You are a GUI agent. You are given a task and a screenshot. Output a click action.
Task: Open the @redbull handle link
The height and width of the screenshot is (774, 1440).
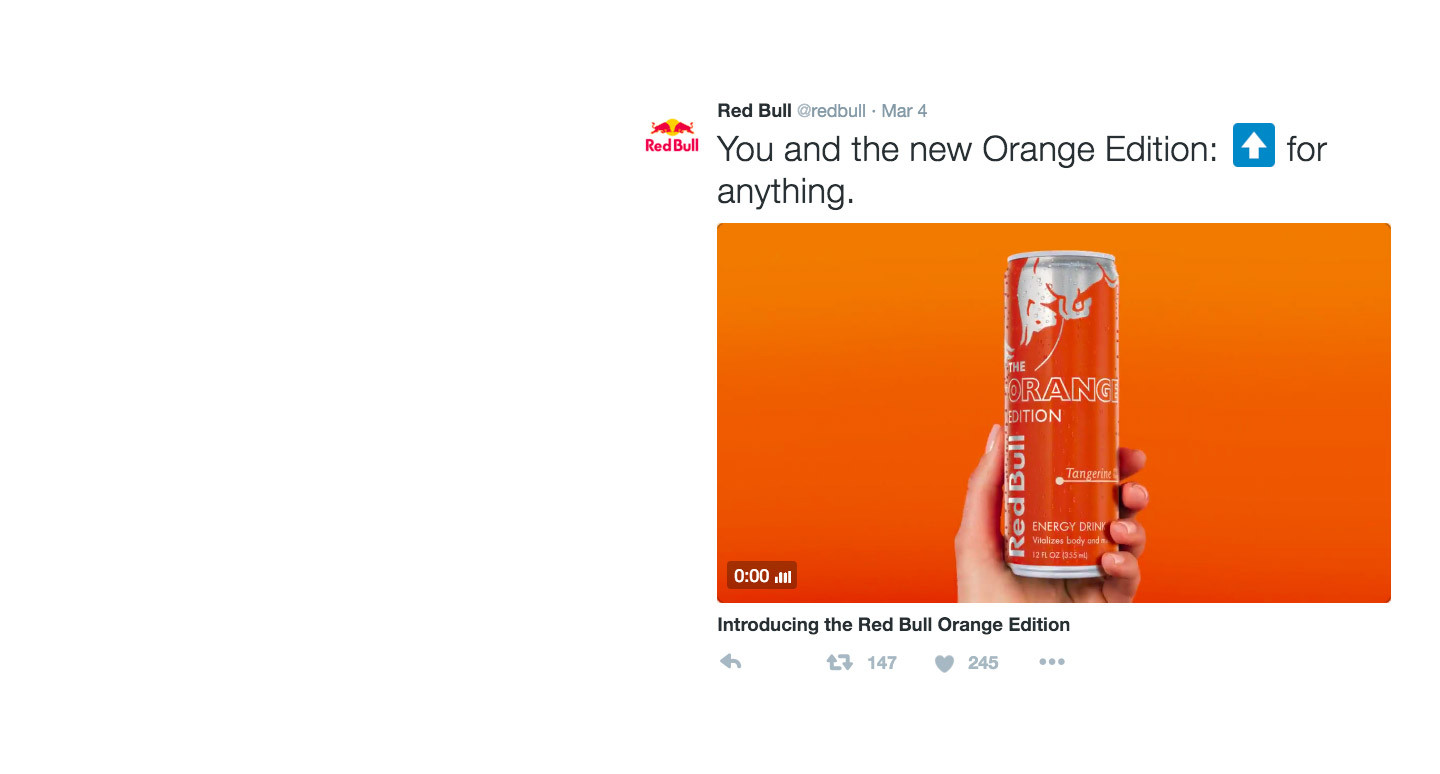831,111
